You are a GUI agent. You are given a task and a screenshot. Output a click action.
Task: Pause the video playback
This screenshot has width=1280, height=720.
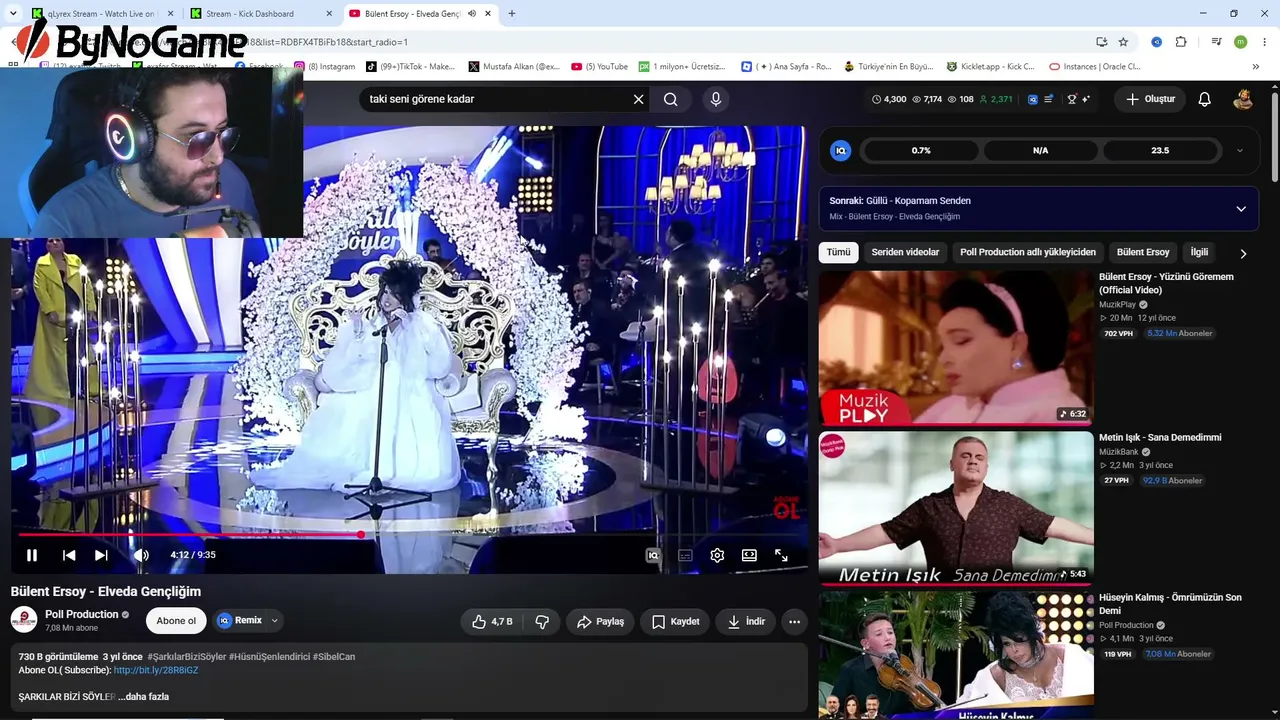32,555
